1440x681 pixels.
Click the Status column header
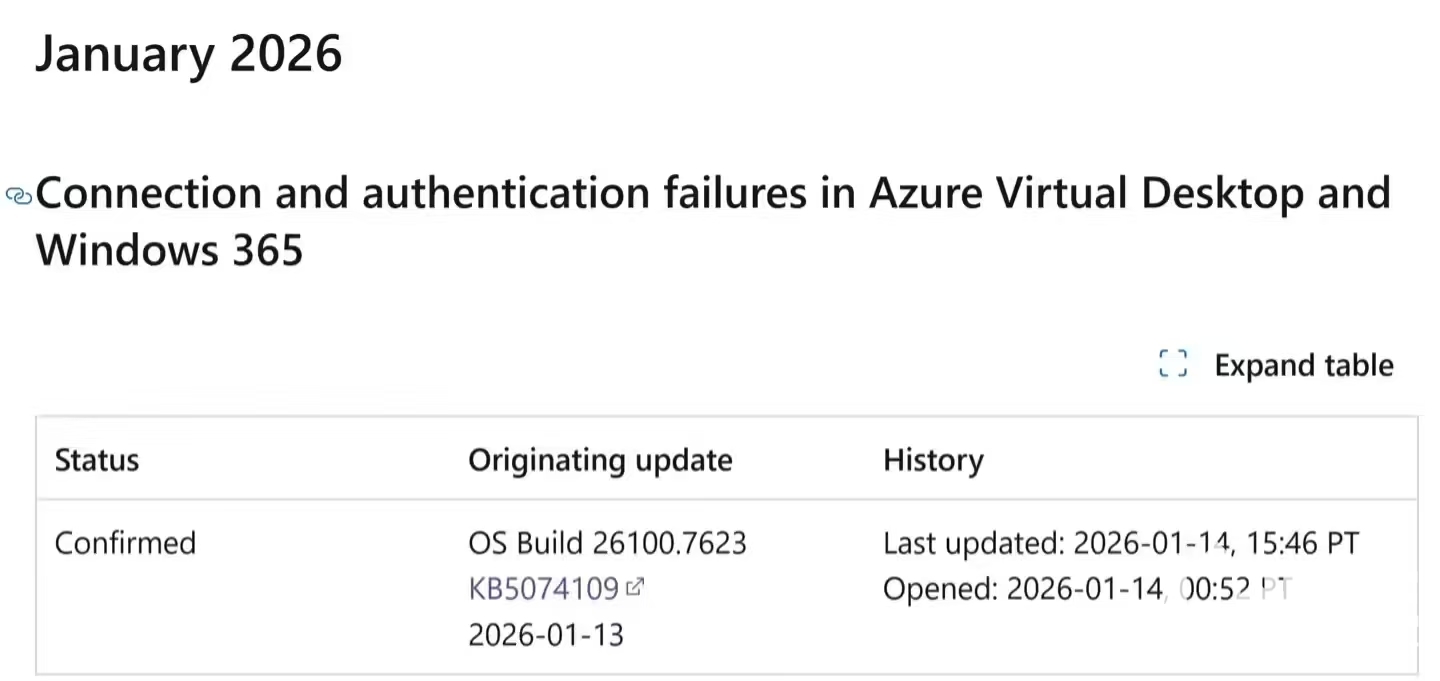point(96,460)
